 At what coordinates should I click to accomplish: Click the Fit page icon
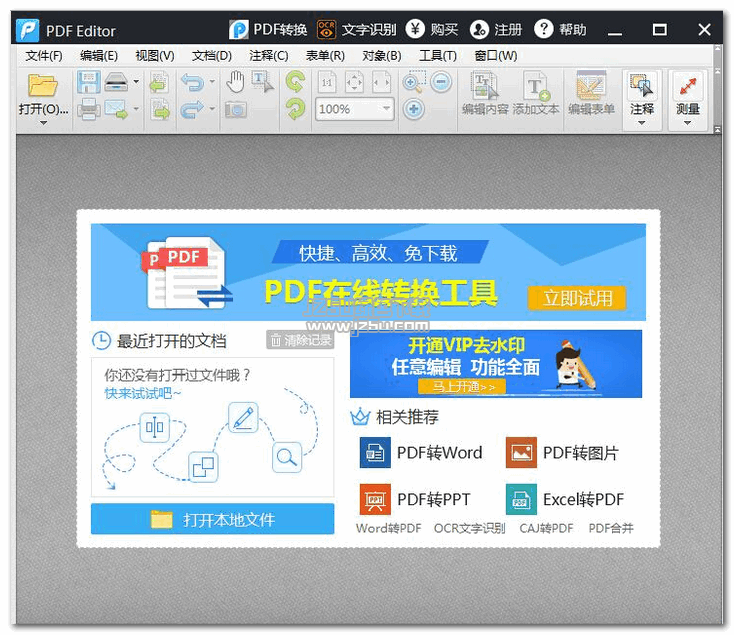click(354, 82)
